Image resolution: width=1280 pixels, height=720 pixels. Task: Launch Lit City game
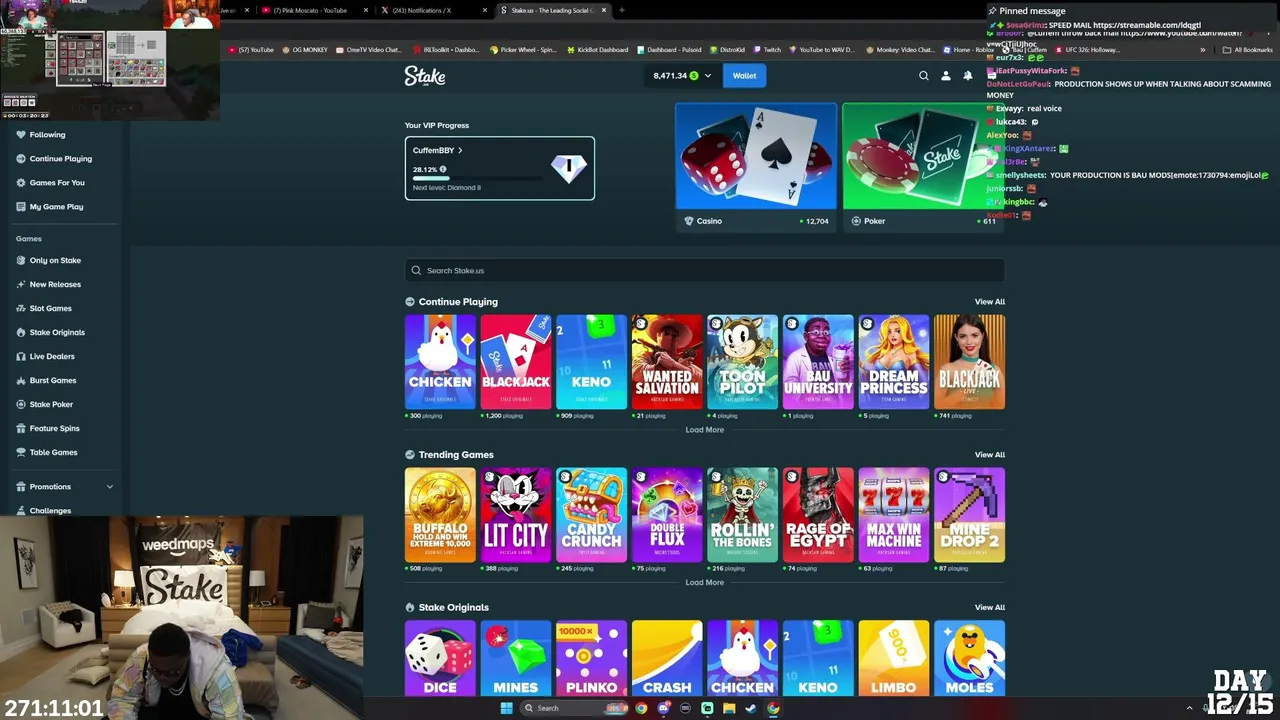click(x=516, y=515)
